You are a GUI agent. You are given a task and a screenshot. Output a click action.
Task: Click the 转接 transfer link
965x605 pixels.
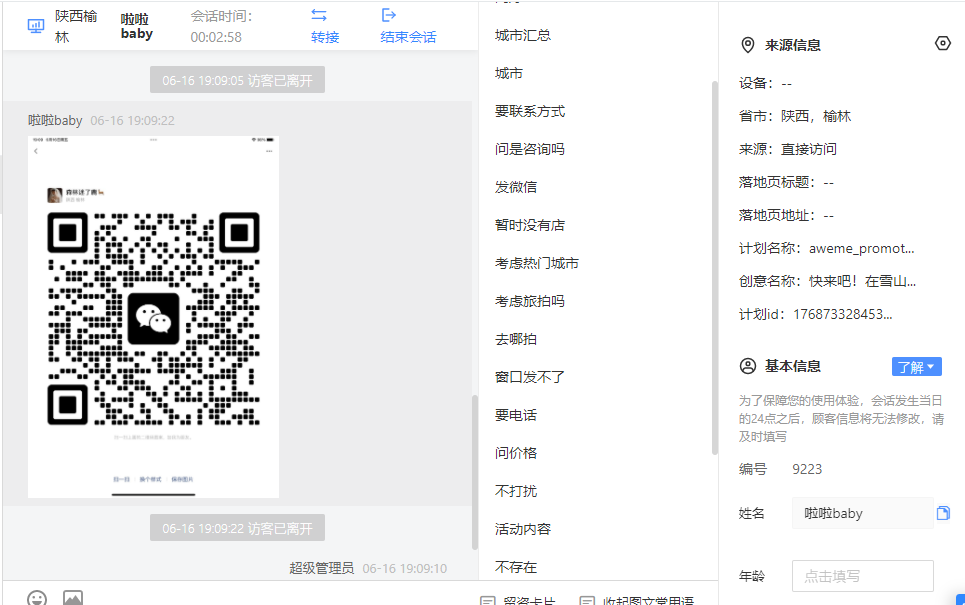[325, 37]
